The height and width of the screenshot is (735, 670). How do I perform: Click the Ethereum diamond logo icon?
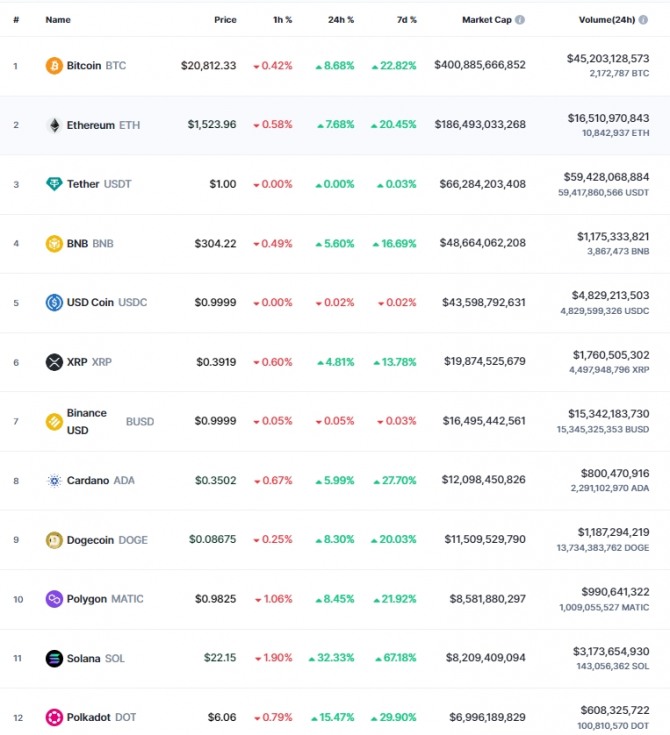click(54, 125)
